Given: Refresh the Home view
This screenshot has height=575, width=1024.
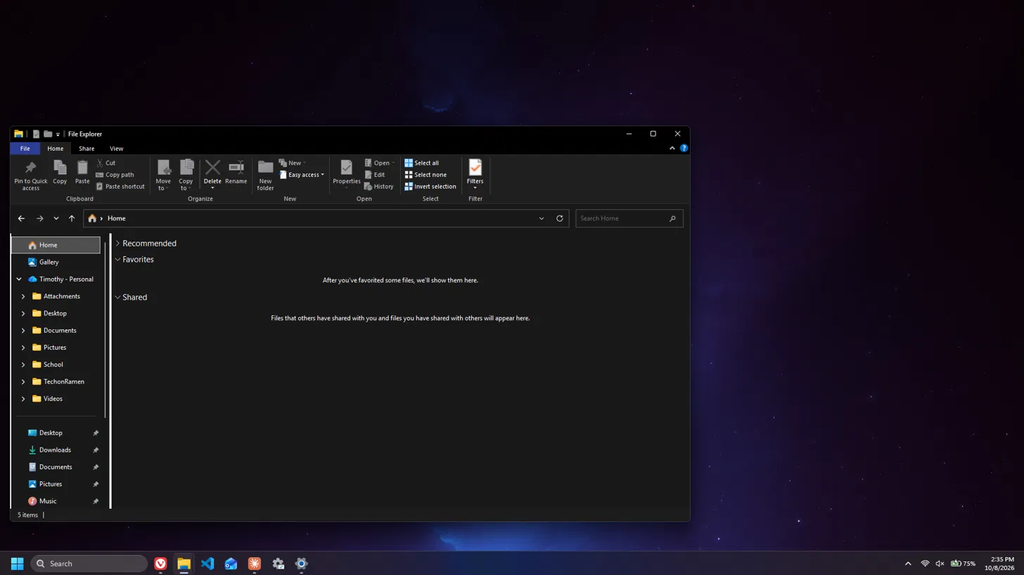Looking at the screenshot, I should click(560, 218).
